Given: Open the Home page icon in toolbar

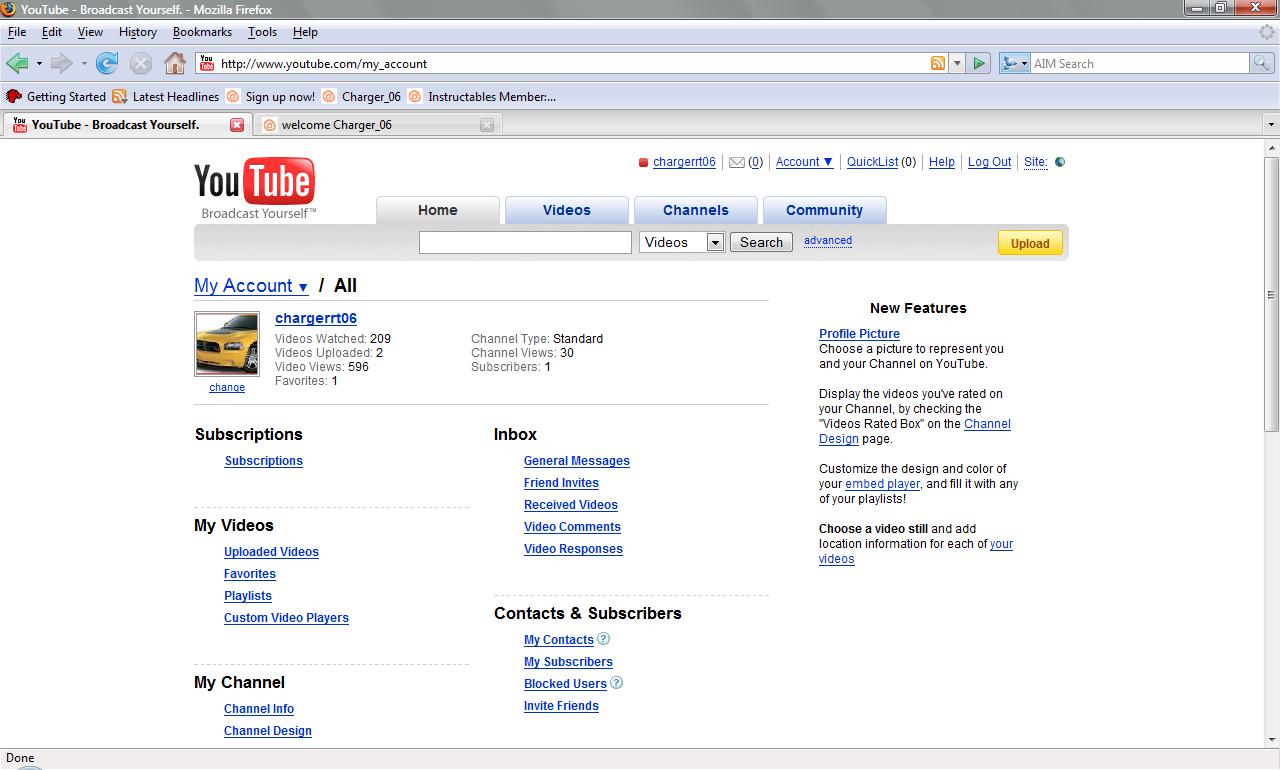Looking at the screenshot, I should pyautogui.click(x=175, y=63).
